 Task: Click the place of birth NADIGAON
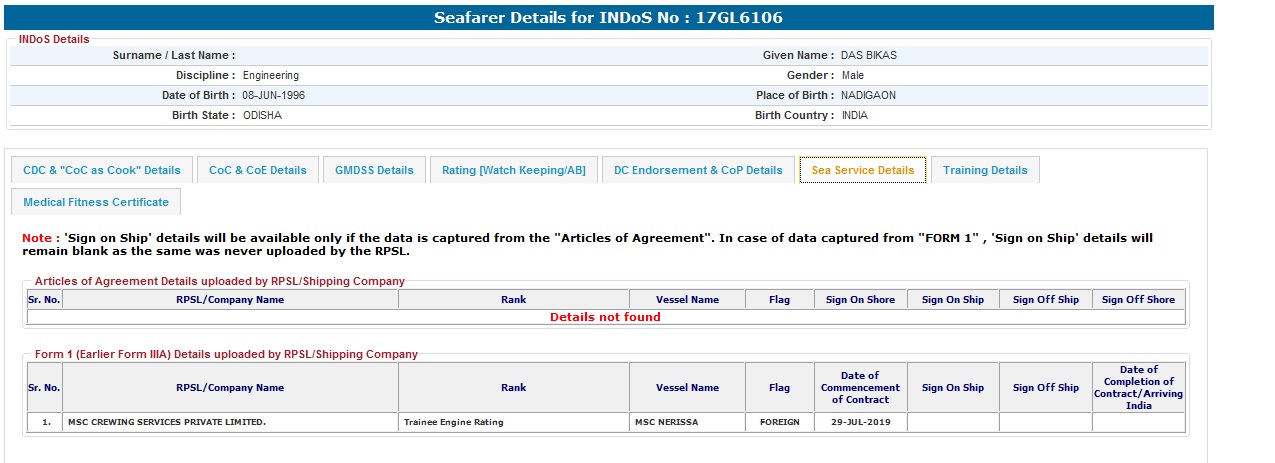[x=869, y=95]
